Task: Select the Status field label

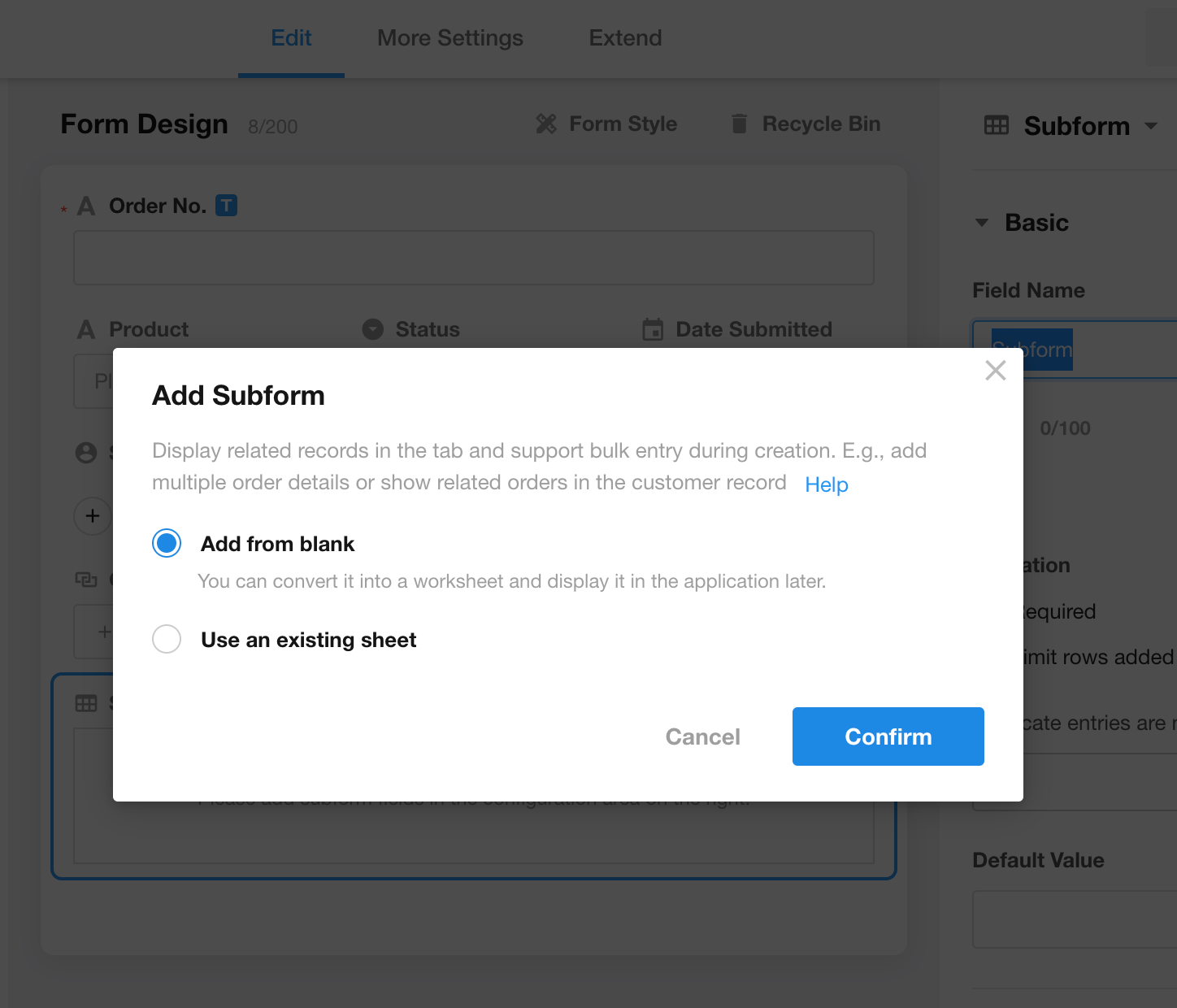Action: point(428,329)
